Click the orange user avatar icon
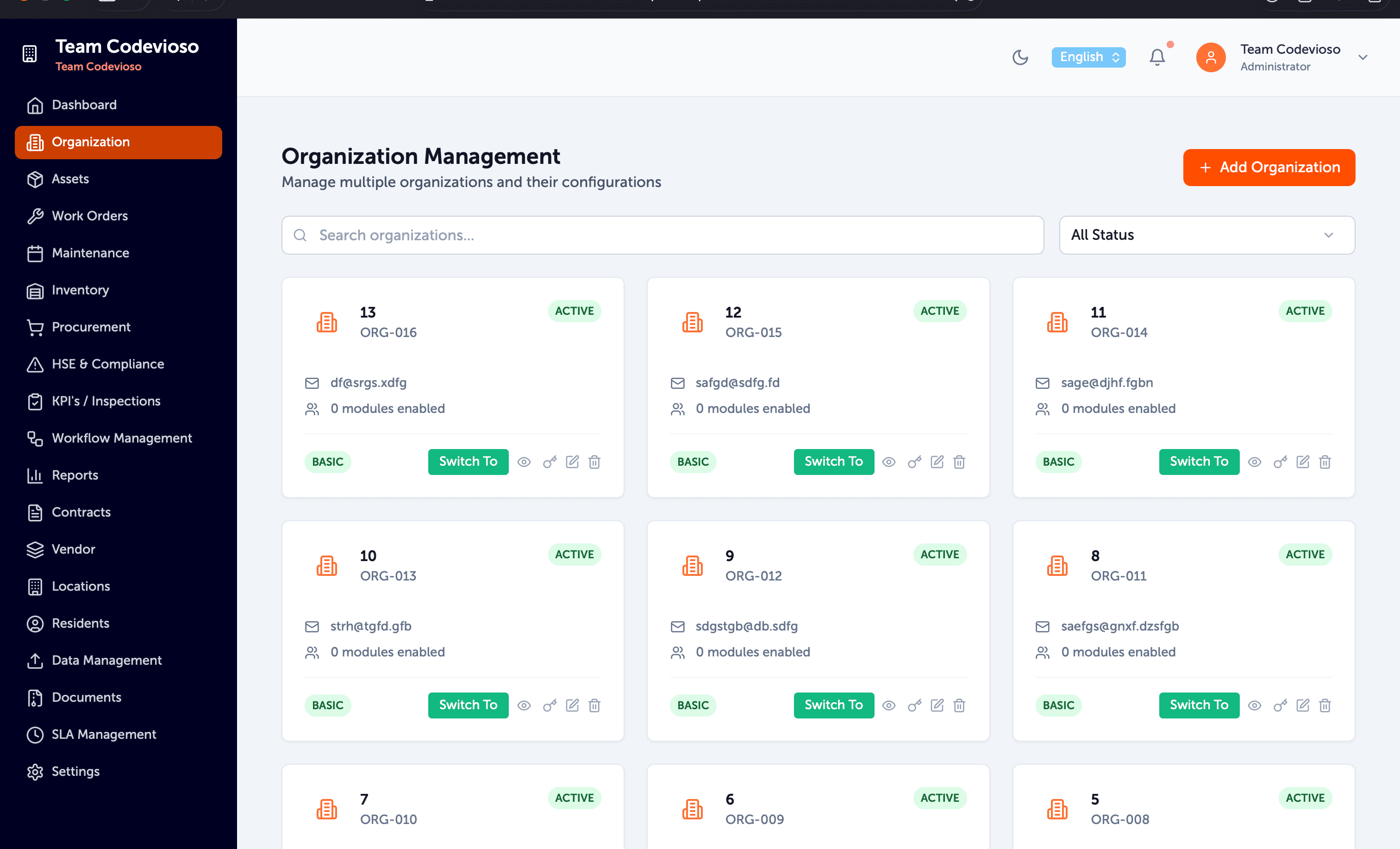 click(1211, 57)
